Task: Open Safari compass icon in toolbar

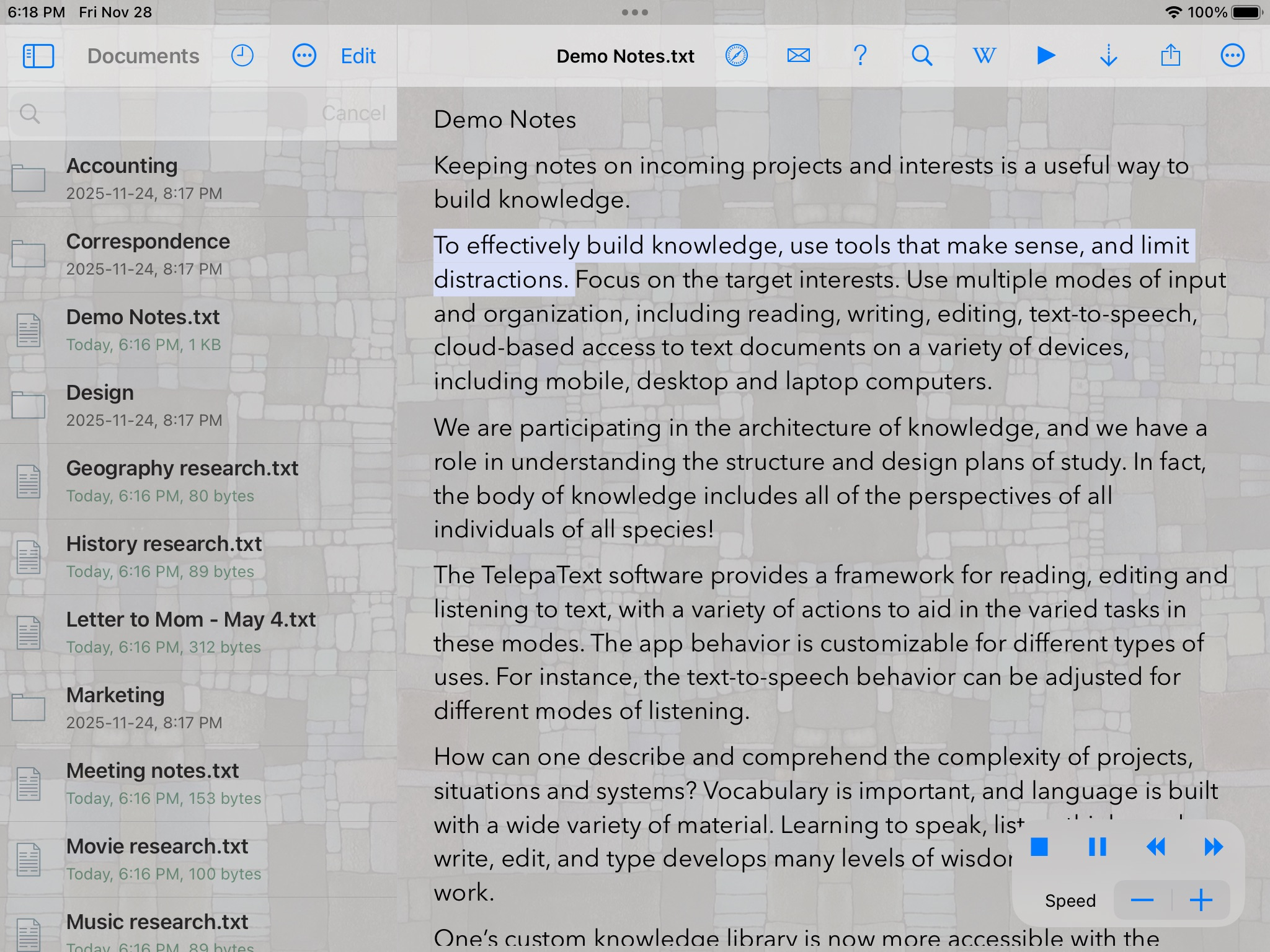Action: [x=736, y=56]
